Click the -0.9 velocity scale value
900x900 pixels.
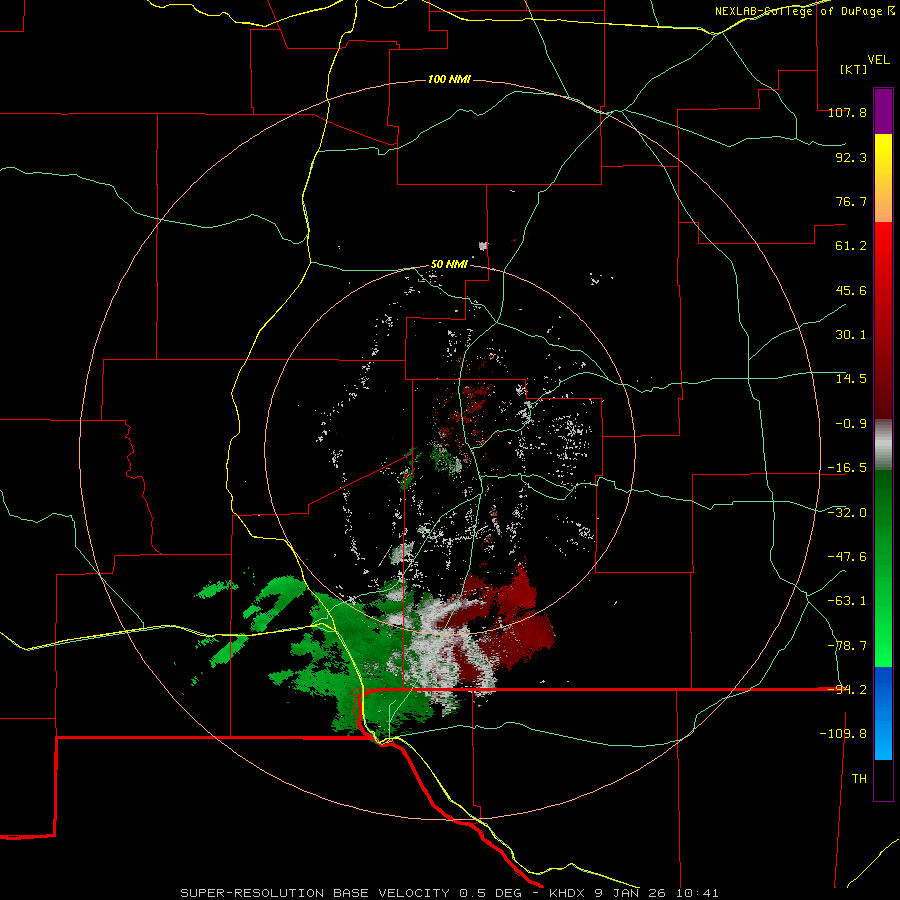pyautogui.click(x=851, y=424)
